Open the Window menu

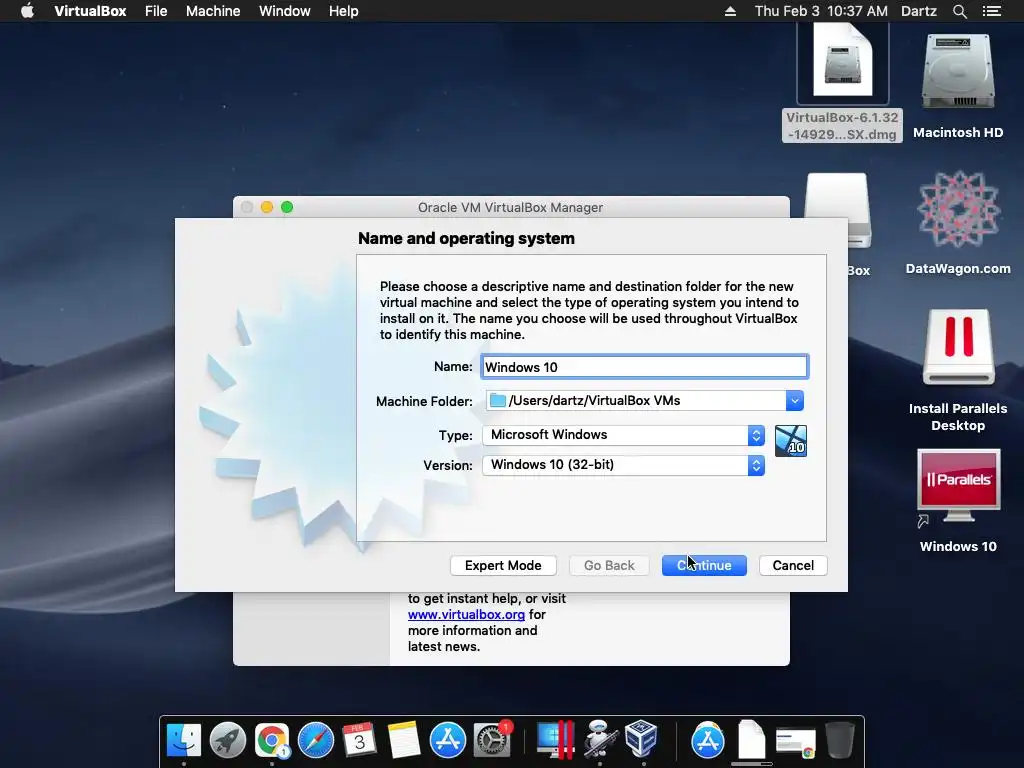click(x=285, y=11)
